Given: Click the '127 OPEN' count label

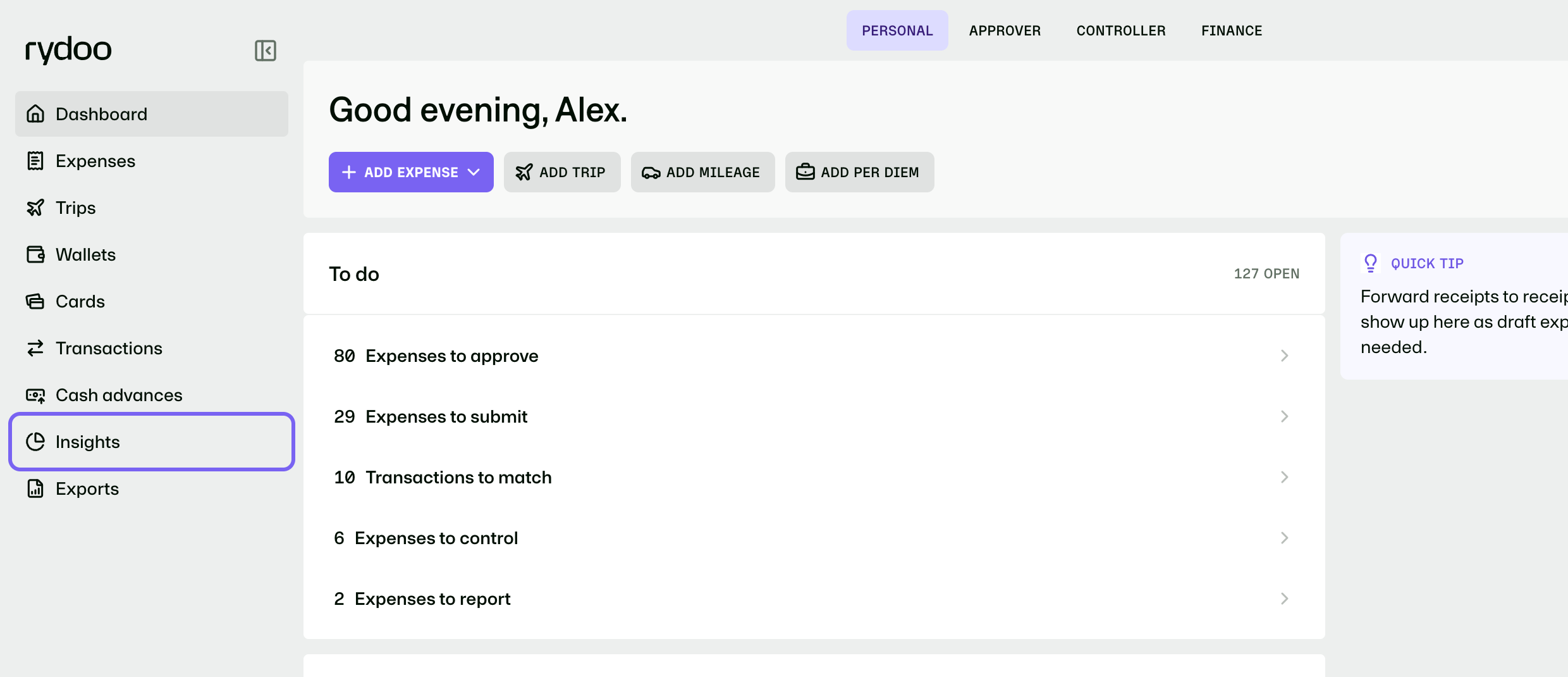Looking at the screenshot, I should (x=1266, y=273).
